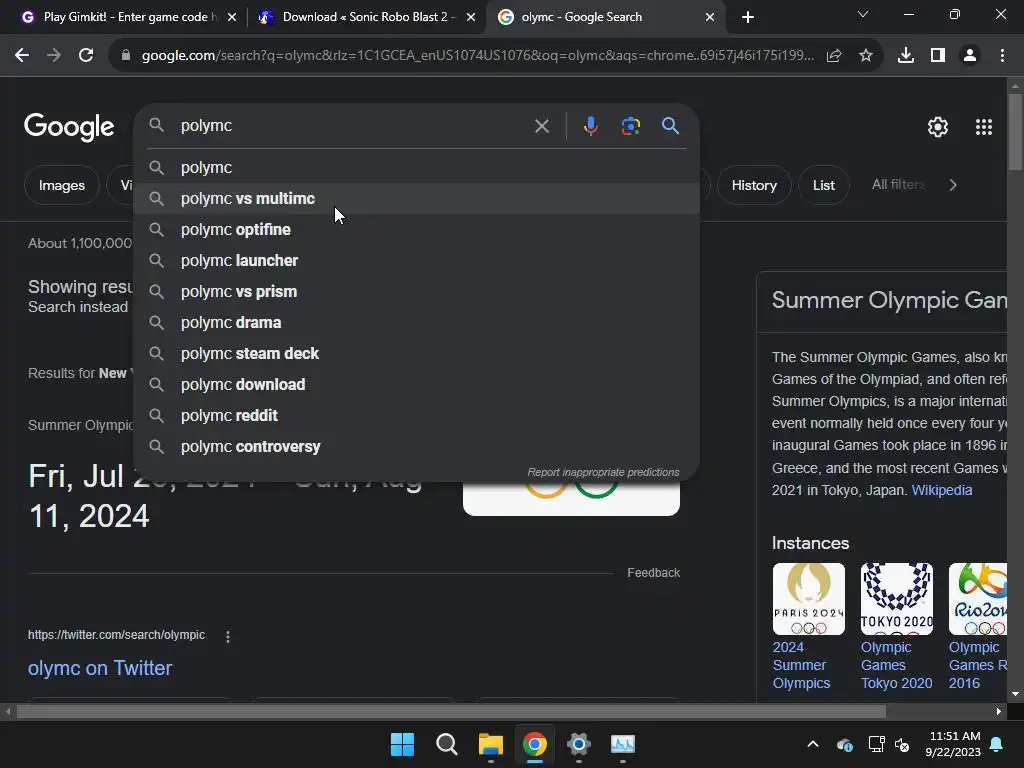Open the Wikipedia link in knowledge panel
This screenshot has height=768, width=1024.
point(942,490)
